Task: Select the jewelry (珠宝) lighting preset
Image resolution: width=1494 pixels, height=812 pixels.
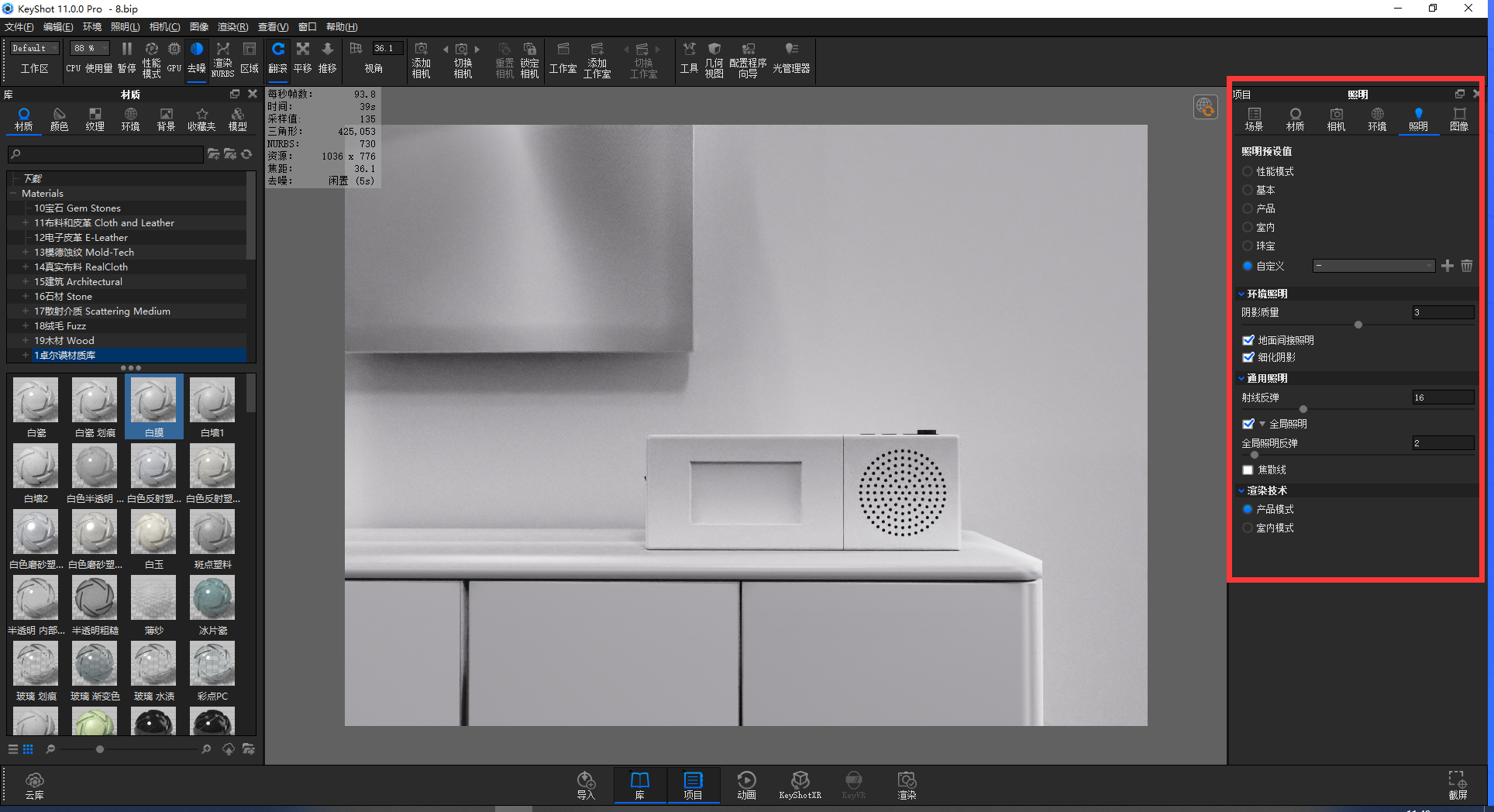Action: click(1247, 246)
